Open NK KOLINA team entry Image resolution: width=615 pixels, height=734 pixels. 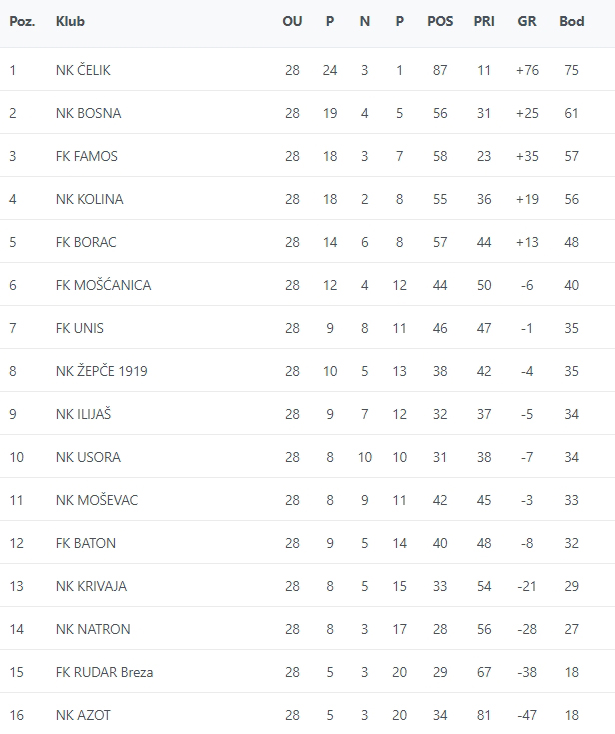[89, 199]
